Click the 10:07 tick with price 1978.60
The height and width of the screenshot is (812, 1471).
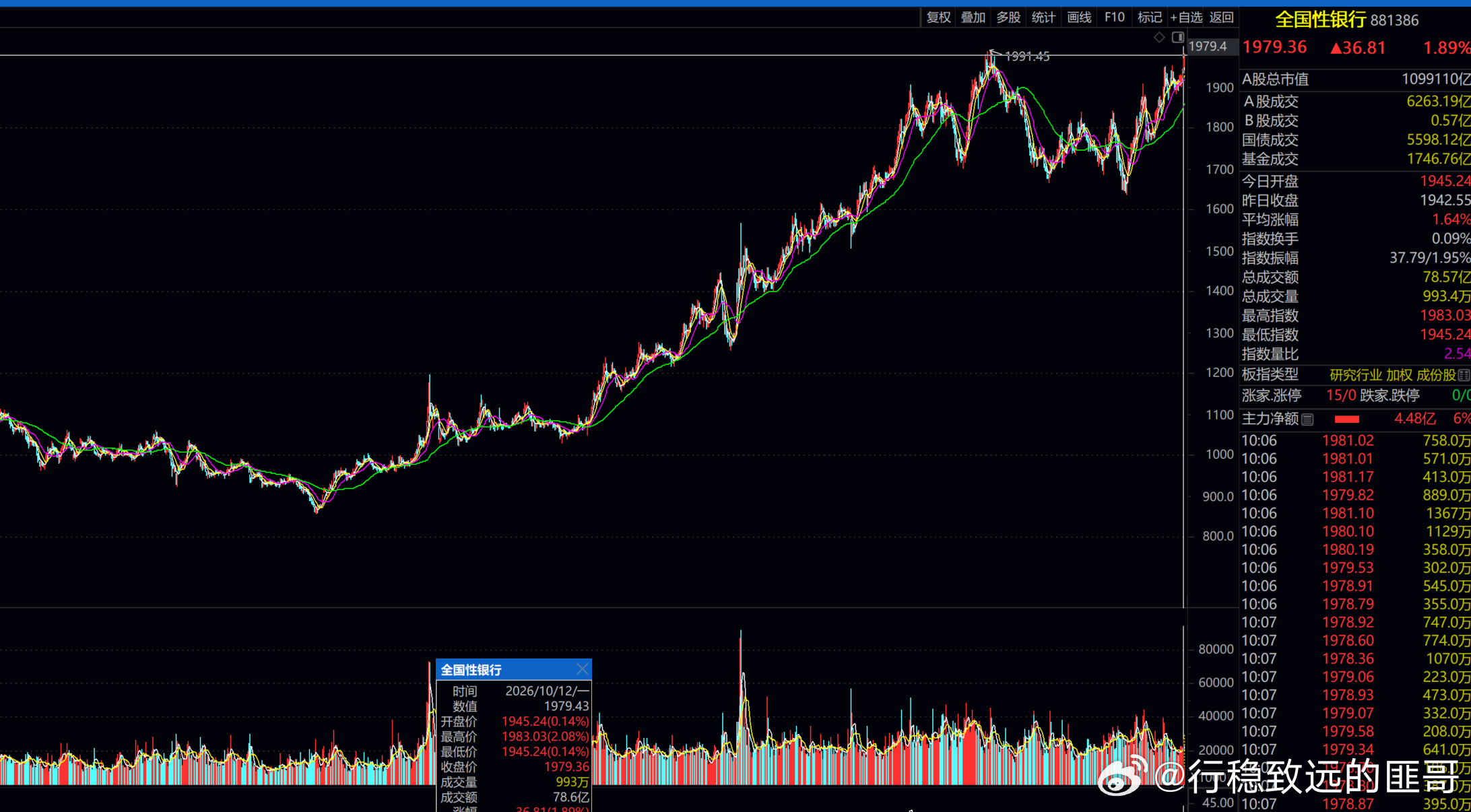click(x=1355, y=641)
